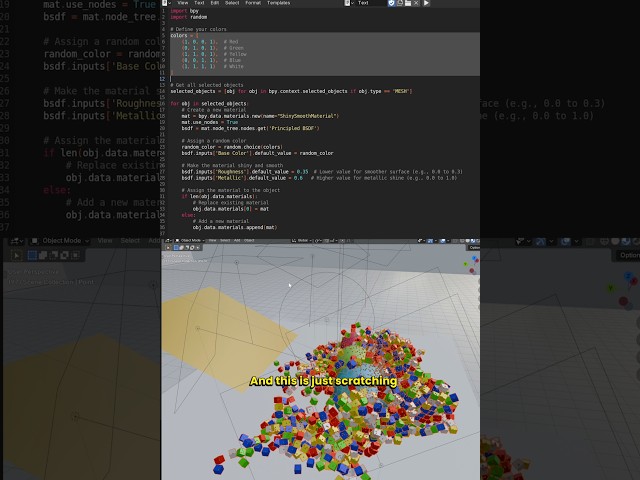Run the script with the play button
The height and width of the screenshot is (480, 640).
[426, 3]
